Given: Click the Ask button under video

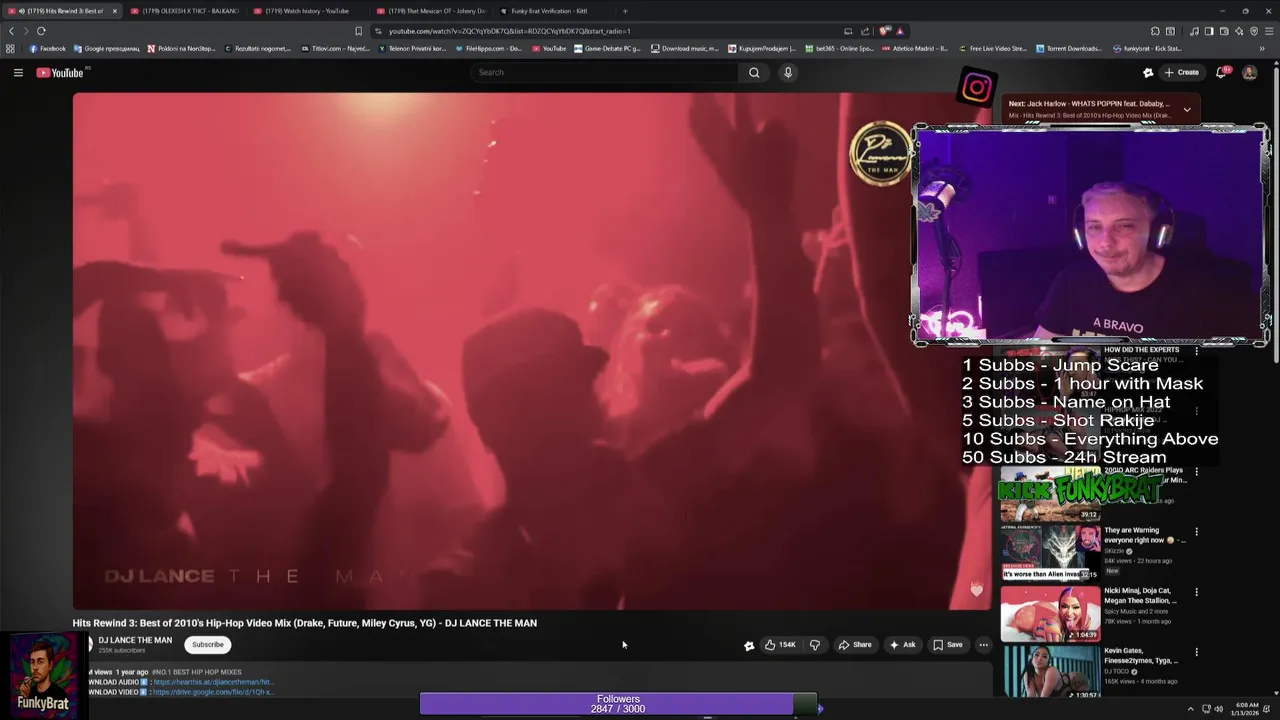Looking at the screenshot, I should coord(902,645).
